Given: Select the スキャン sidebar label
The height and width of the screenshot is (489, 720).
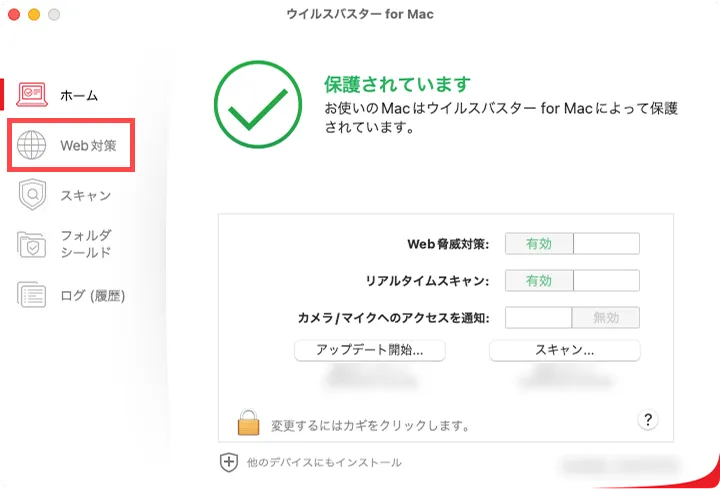Looking at the screenshot, I should pyautogui.click(x=85, y=195).
